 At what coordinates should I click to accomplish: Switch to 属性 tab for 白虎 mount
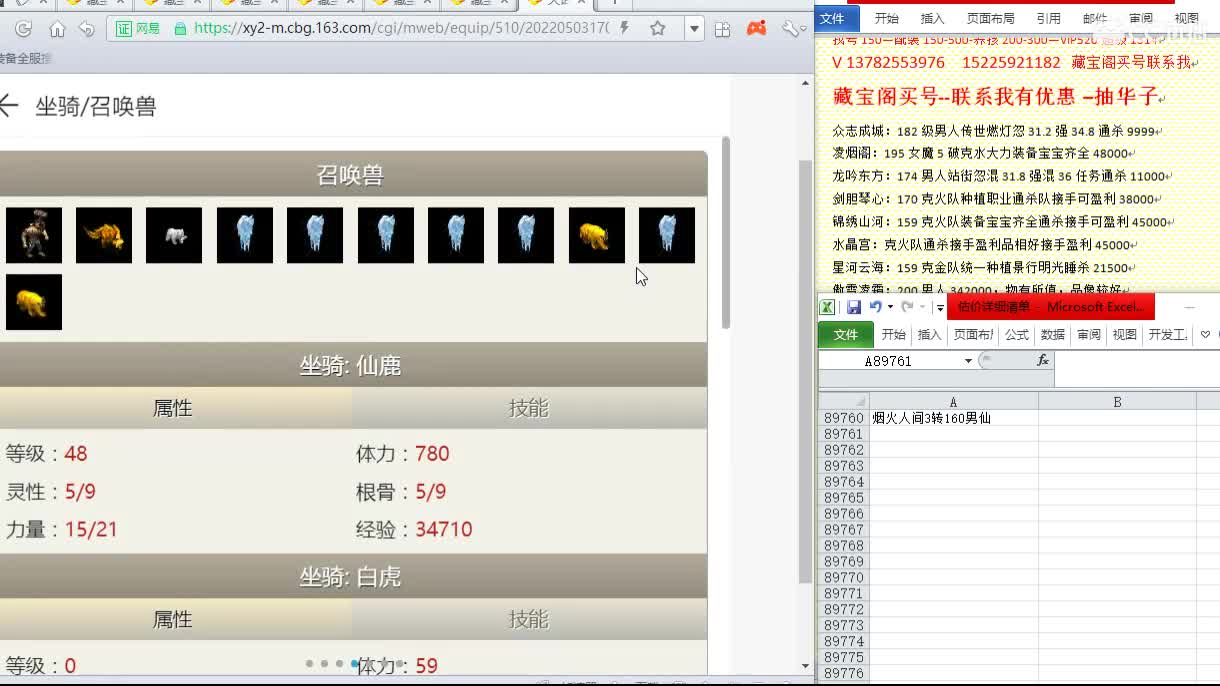tap(173, 620)
